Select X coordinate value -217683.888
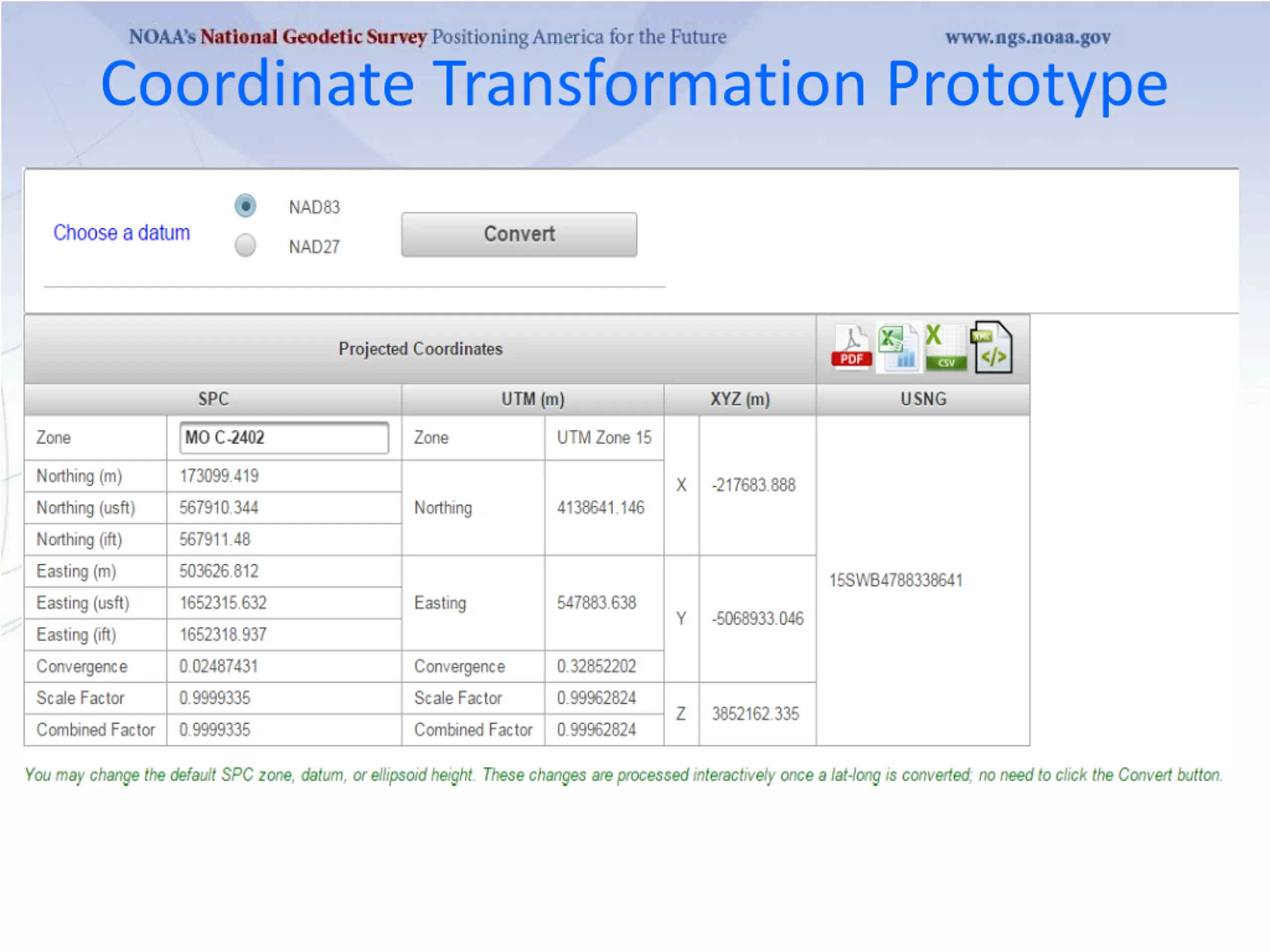Viewport: 1270px width, 952px height. pos(754,485)
